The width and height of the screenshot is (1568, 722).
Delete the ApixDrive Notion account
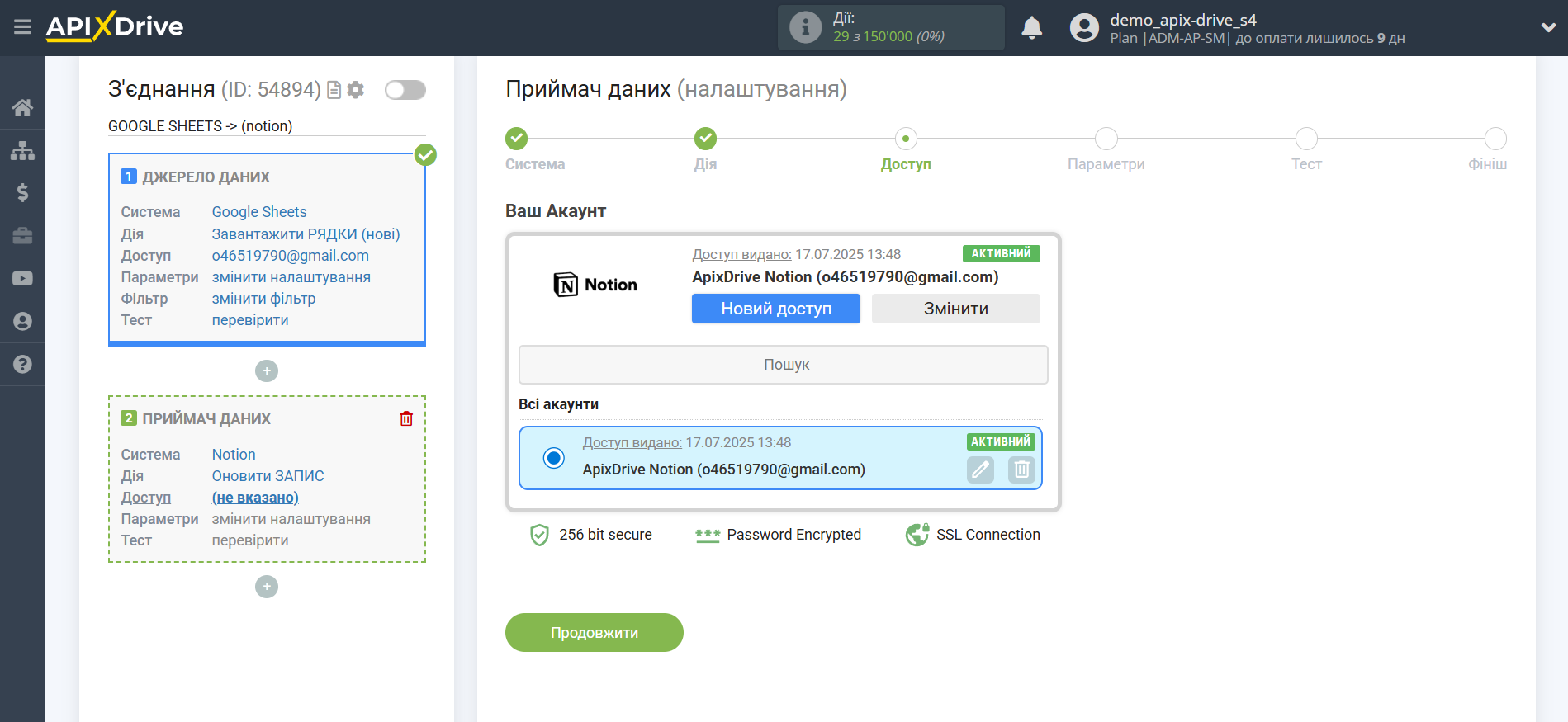[x=1021, y=470]
